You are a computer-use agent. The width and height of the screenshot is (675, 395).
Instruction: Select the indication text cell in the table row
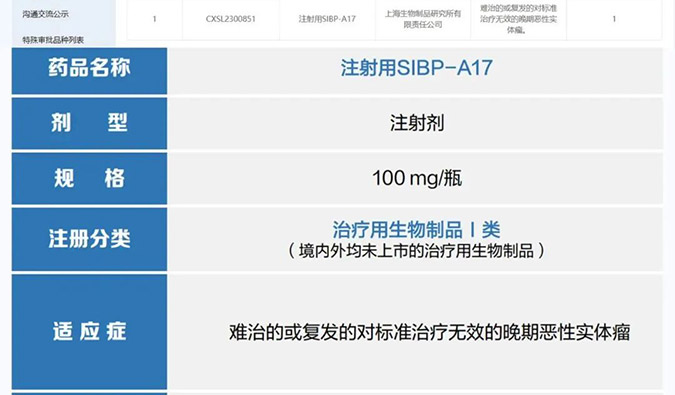518,19
